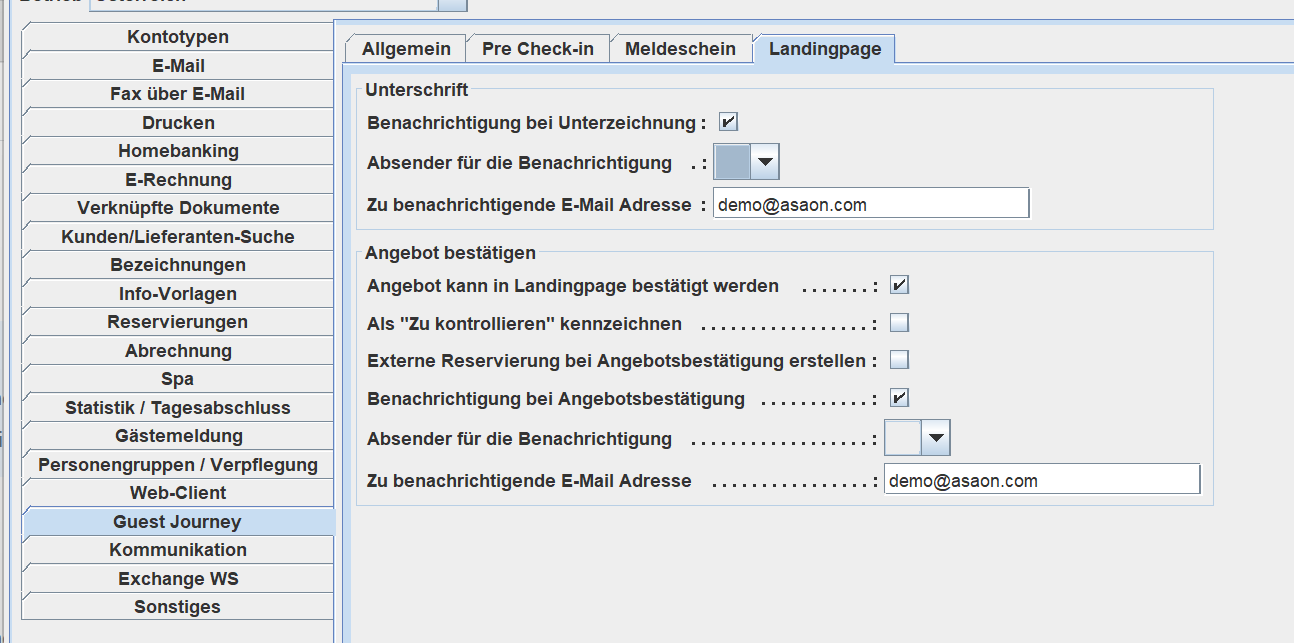The width and height of the screenshot is (1294, 643).
Task: Open the Pre Check-in tab
Action: [x=537, y=49]
